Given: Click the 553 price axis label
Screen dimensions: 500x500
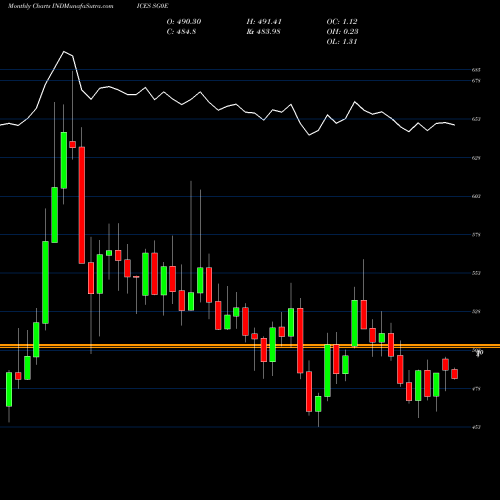Looking at the screenshot, I should (476, 273).
